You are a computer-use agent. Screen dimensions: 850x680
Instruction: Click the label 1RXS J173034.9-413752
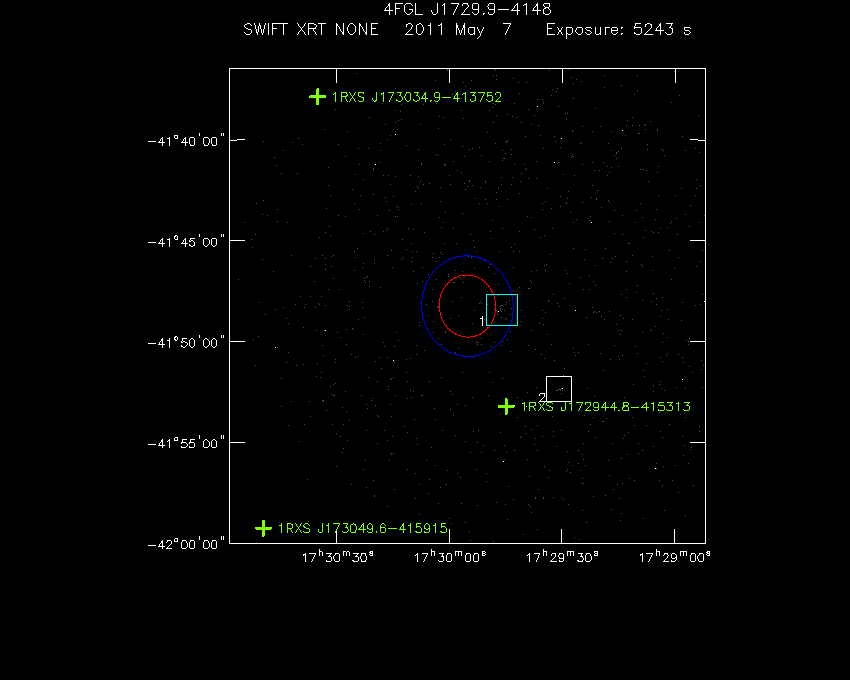(x=416, y=97)
